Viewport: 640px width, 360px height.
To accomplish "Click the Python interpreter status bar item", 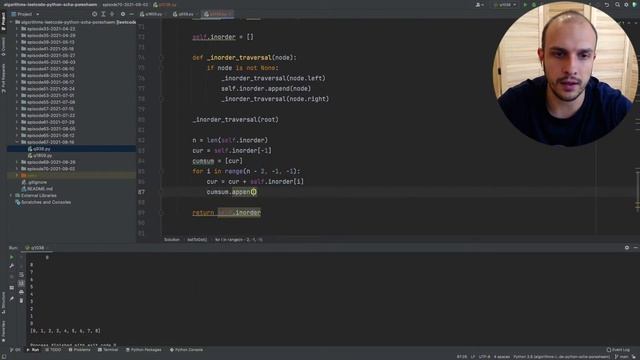I will click(561, 357).
